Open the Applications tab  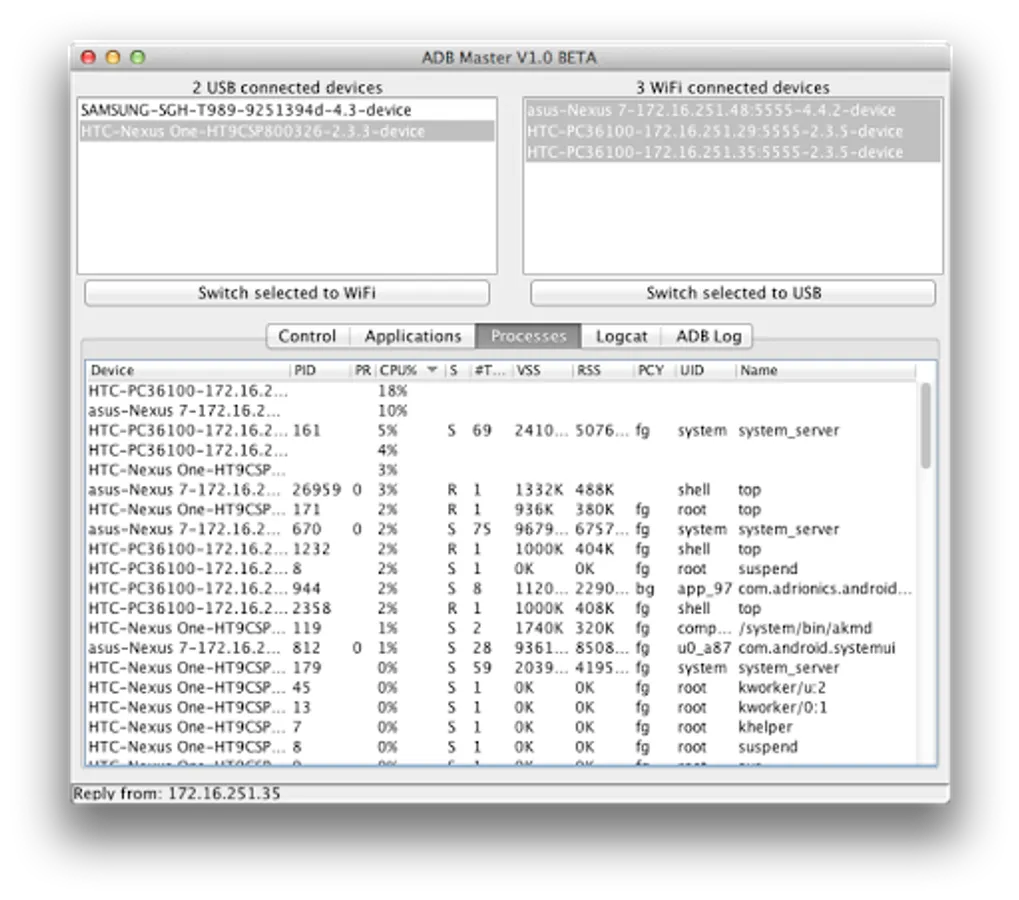click(x=413, y=336)
